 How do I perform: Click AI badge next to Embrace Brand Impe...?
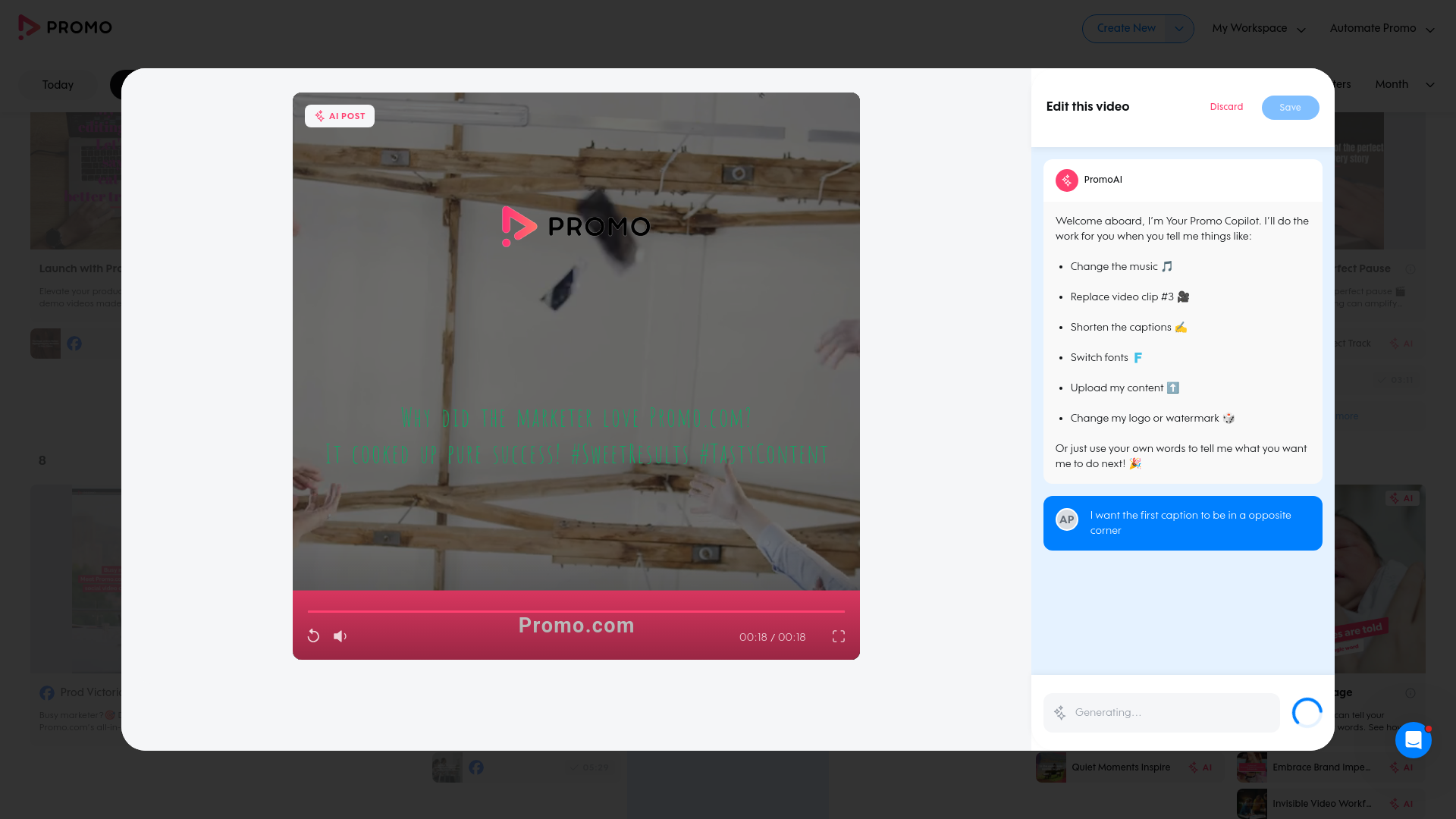pos(1401,767)
